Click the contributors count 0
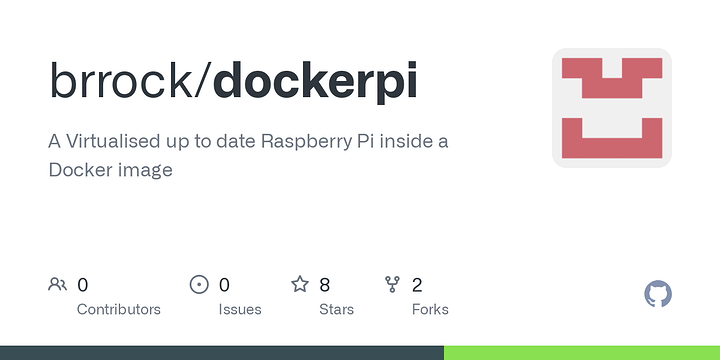Viewport: 720px width, 360px height. coord(82,285)
